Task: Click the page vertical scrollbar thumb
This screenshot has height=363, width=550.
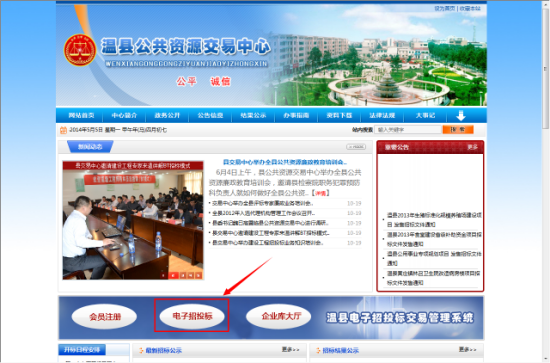Action: (545, 68)
